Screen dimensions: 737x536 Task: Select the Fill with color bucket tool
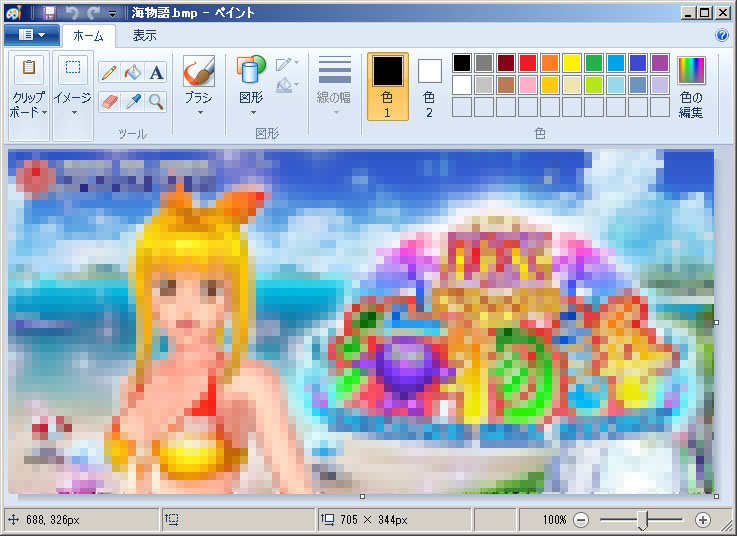point(133,73)
